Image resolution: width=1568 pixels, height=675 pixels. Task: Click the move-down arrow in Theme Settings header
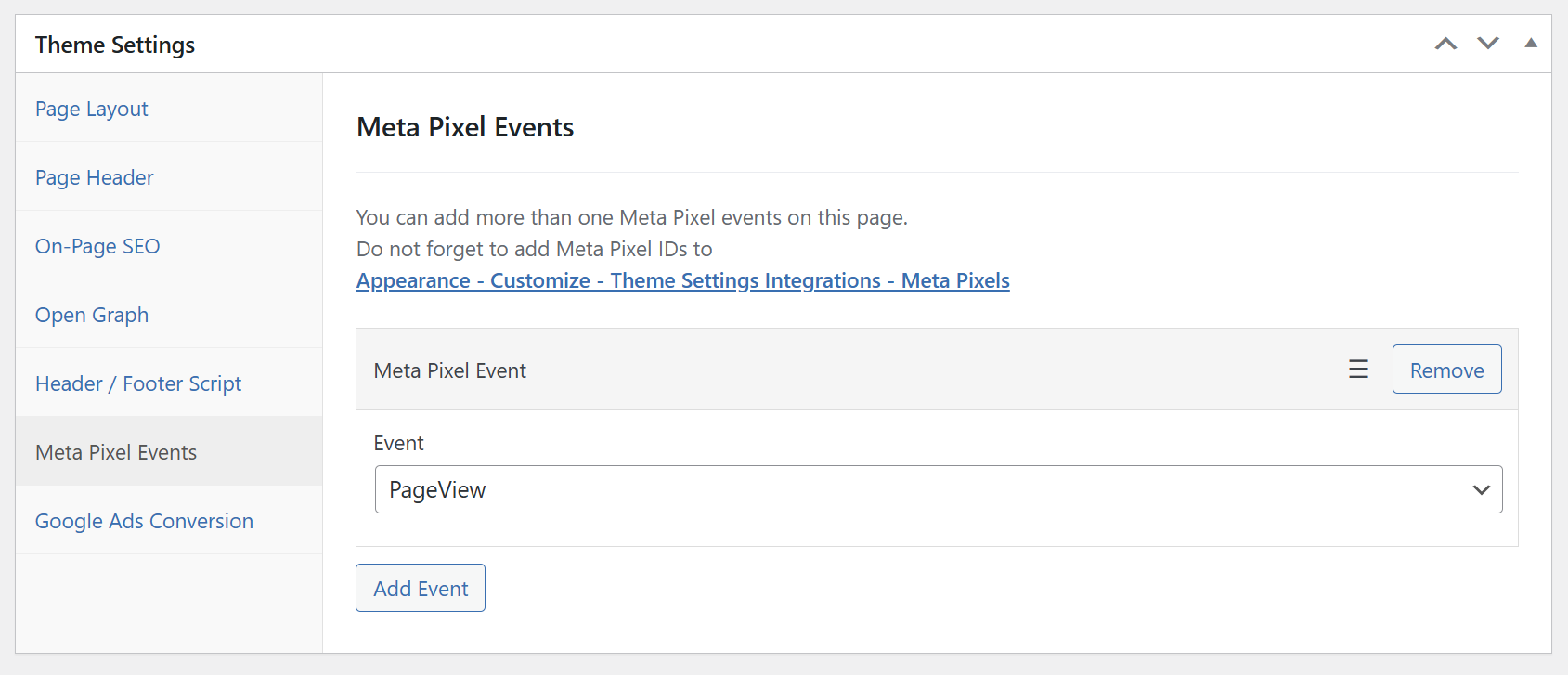(1487, 43)
